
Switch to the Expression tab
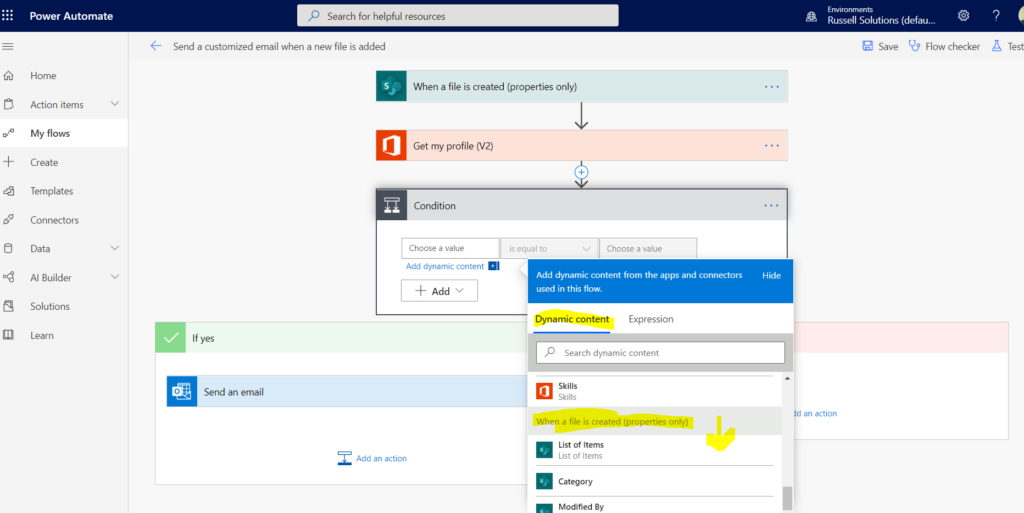click(x=650, y=320)
